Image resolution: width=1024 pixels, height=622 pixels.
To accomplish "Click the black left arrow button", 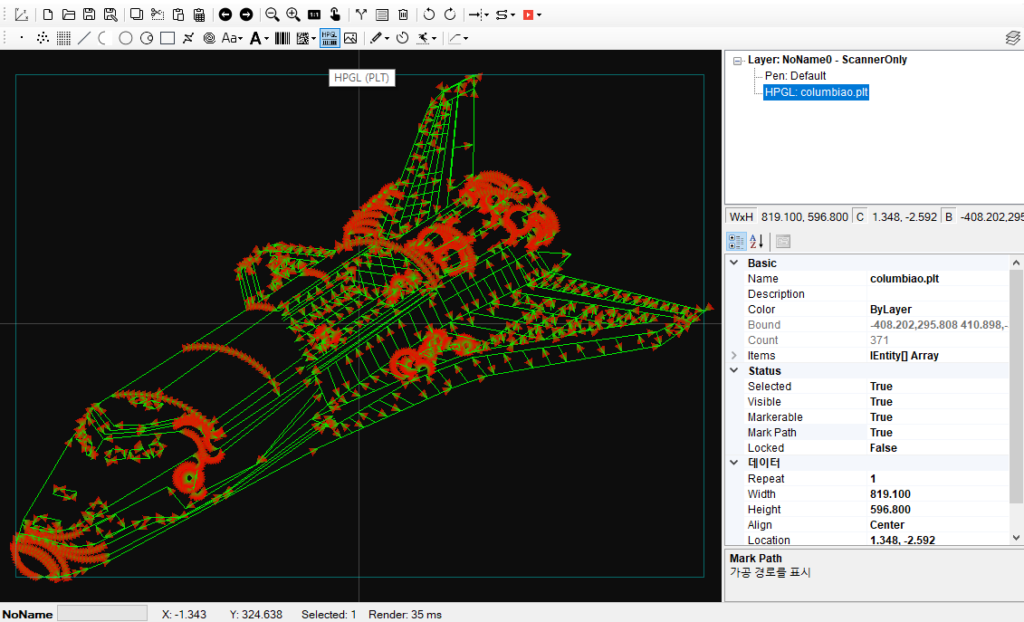I will click(x=225, y=14).
